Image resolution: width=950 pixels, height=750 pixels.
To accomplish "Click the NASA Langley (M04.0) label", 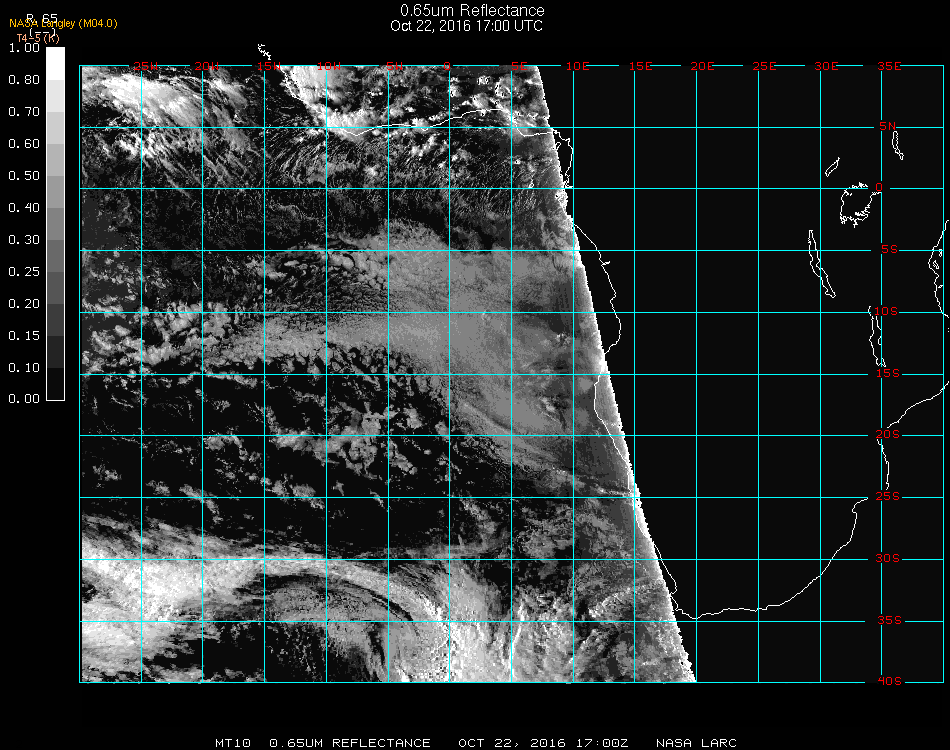I will click(x=63, y=23).
